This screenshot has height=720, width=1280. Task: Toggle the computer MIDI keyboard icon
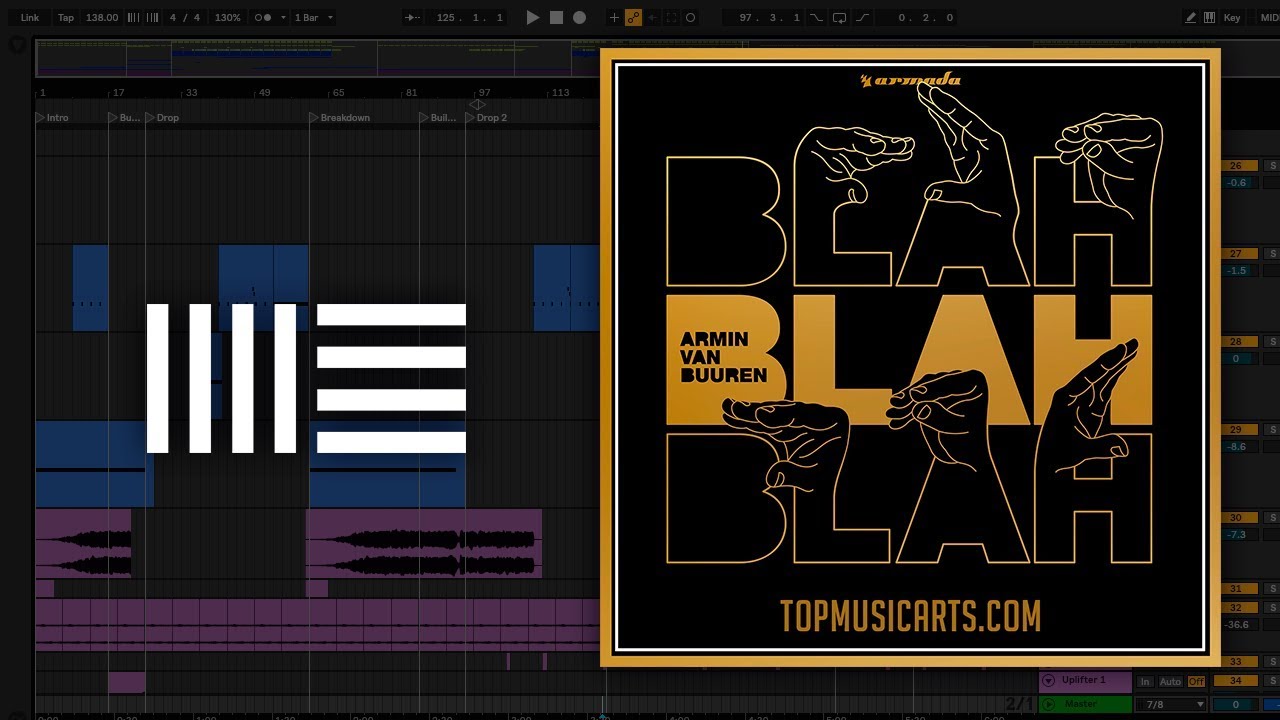pos(1209,18)
